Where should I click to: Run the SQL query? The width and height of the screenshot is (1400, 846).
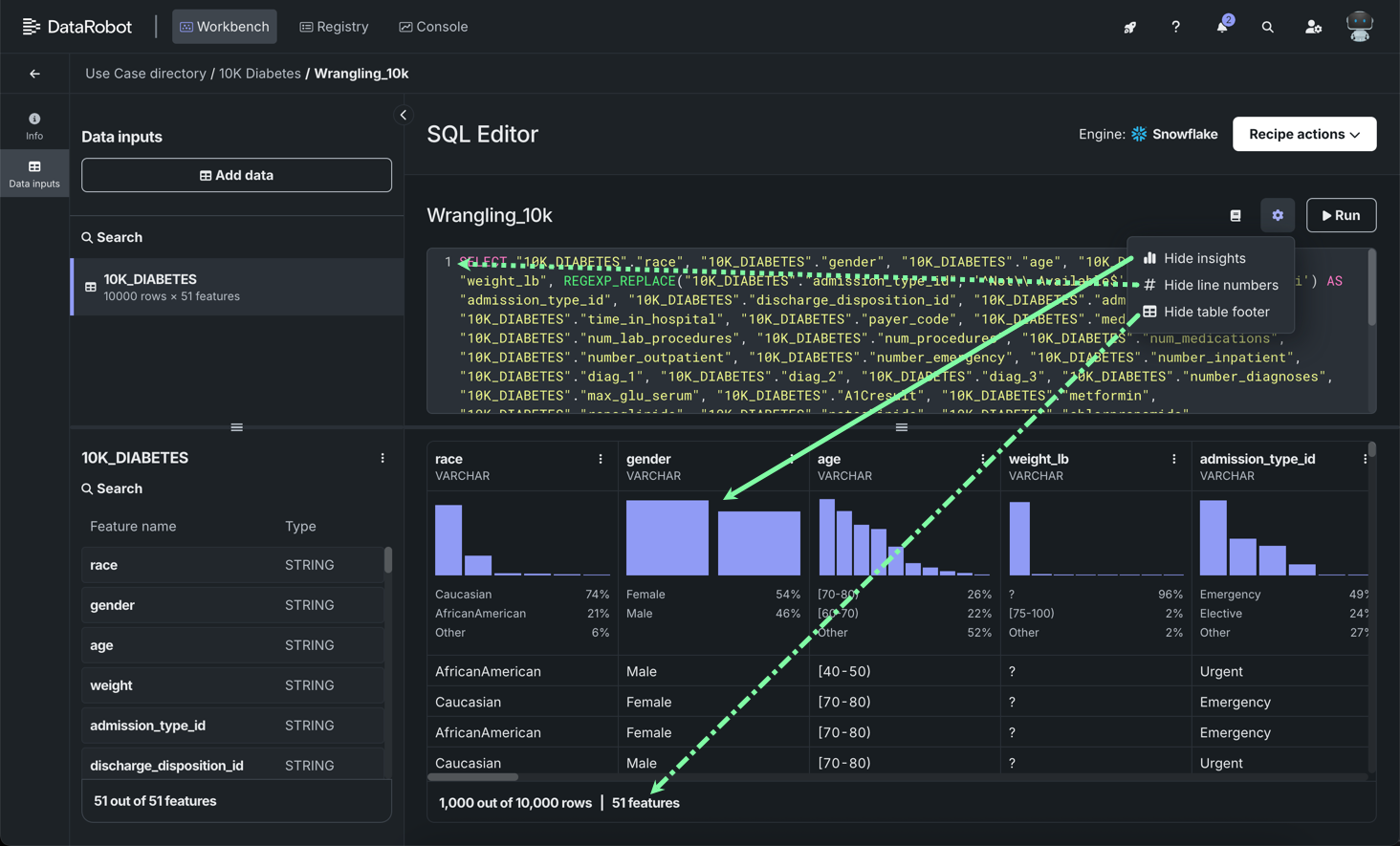1341,215
